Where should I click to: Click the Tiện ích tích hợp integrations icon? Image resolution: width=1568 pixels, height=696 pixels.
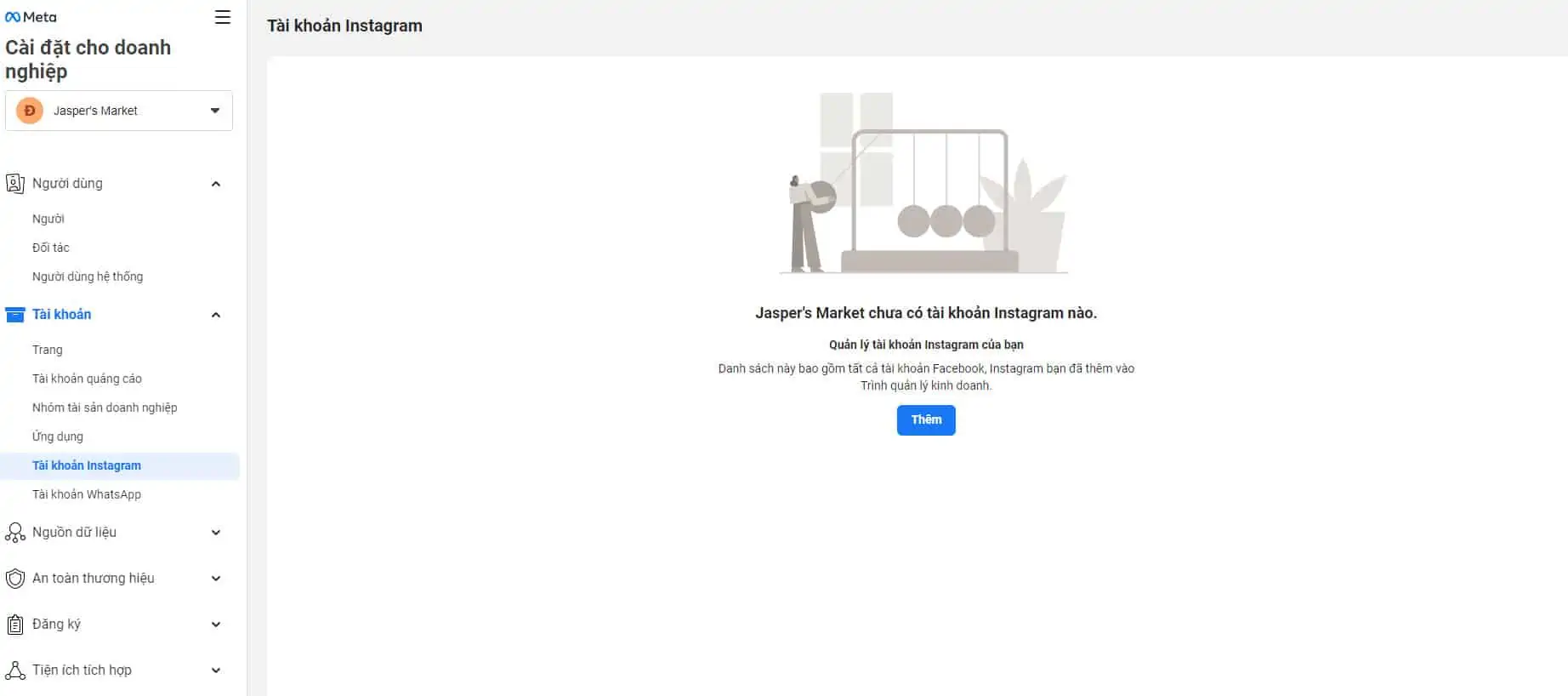click(x=14, y=670)
